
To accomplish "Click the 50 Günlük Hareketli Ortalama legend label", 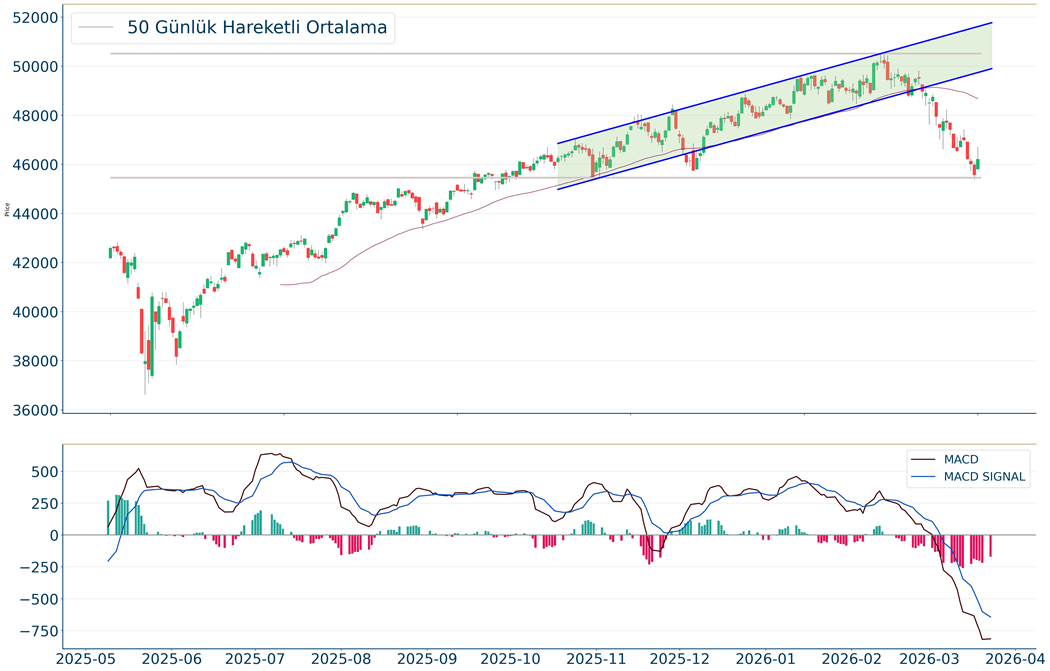I will coord(257,28).
